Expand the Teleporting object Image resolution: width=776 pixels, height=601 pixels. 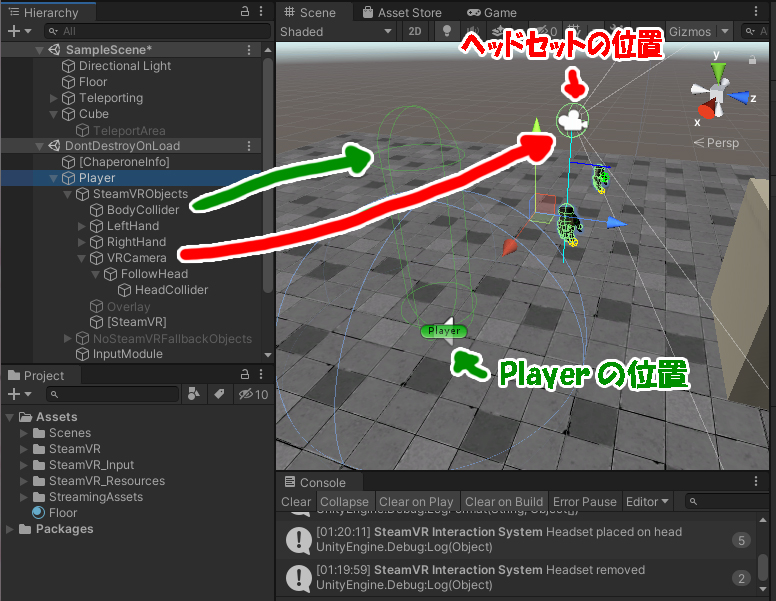(53, 98)
